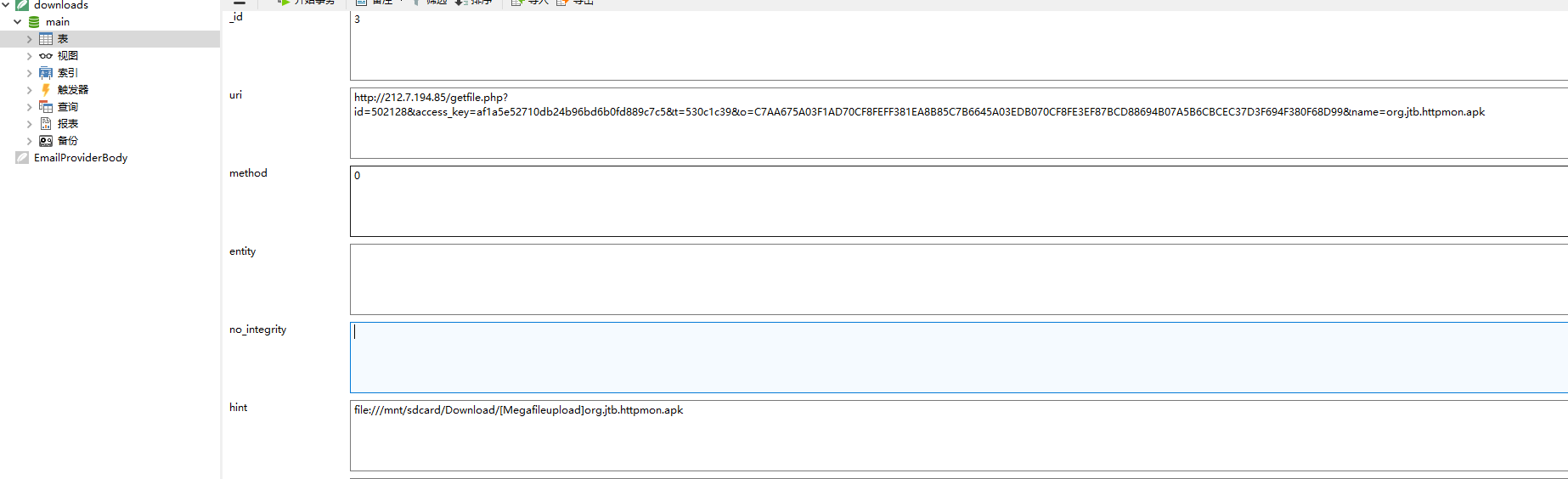
Task: Open the EmailProviderBody connection
Action: (x=81, y=158)
